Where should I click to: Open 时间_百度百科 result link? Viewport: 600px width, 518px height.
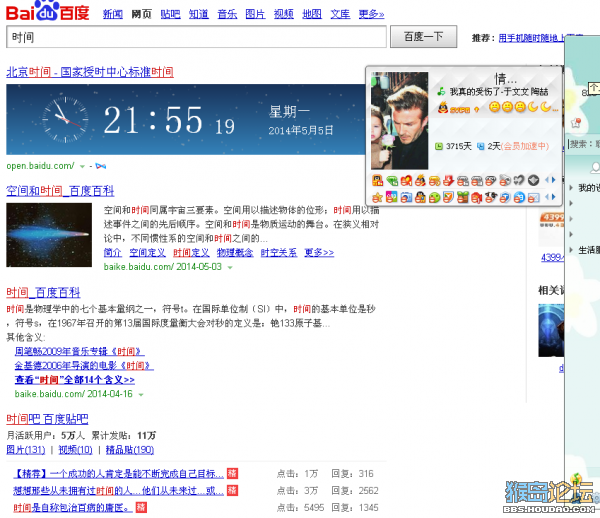(x=43, y=293)
